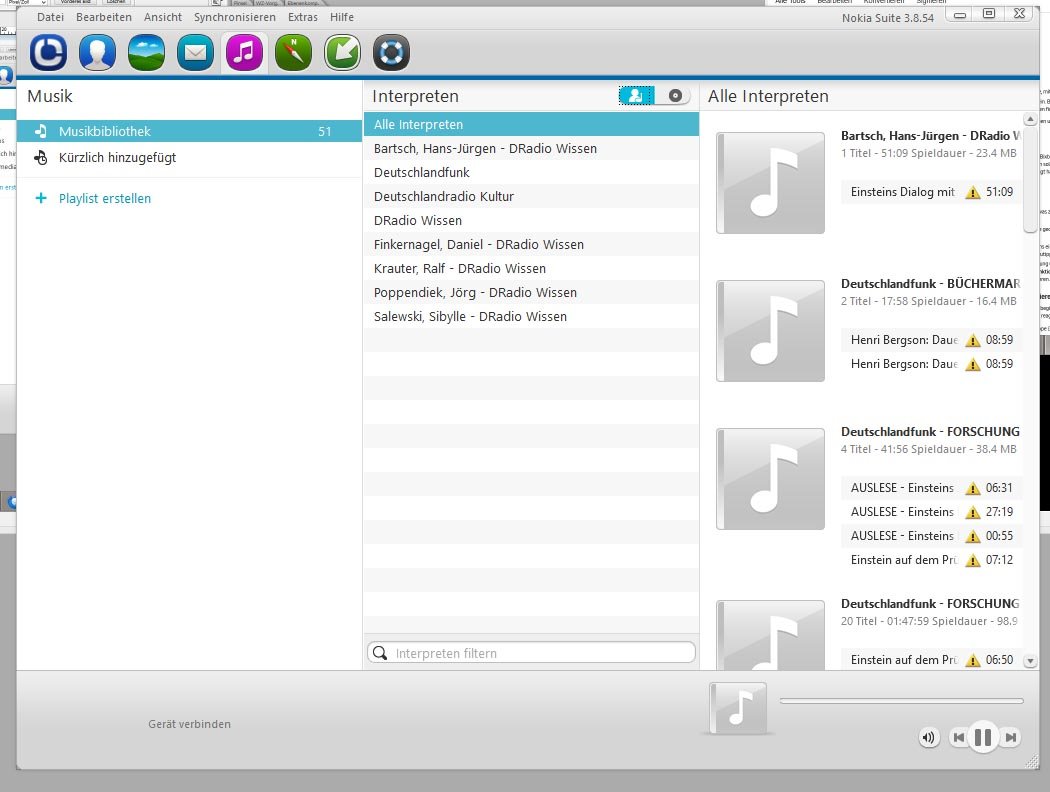Select Alle Interpreten in the list

[531, 125]
